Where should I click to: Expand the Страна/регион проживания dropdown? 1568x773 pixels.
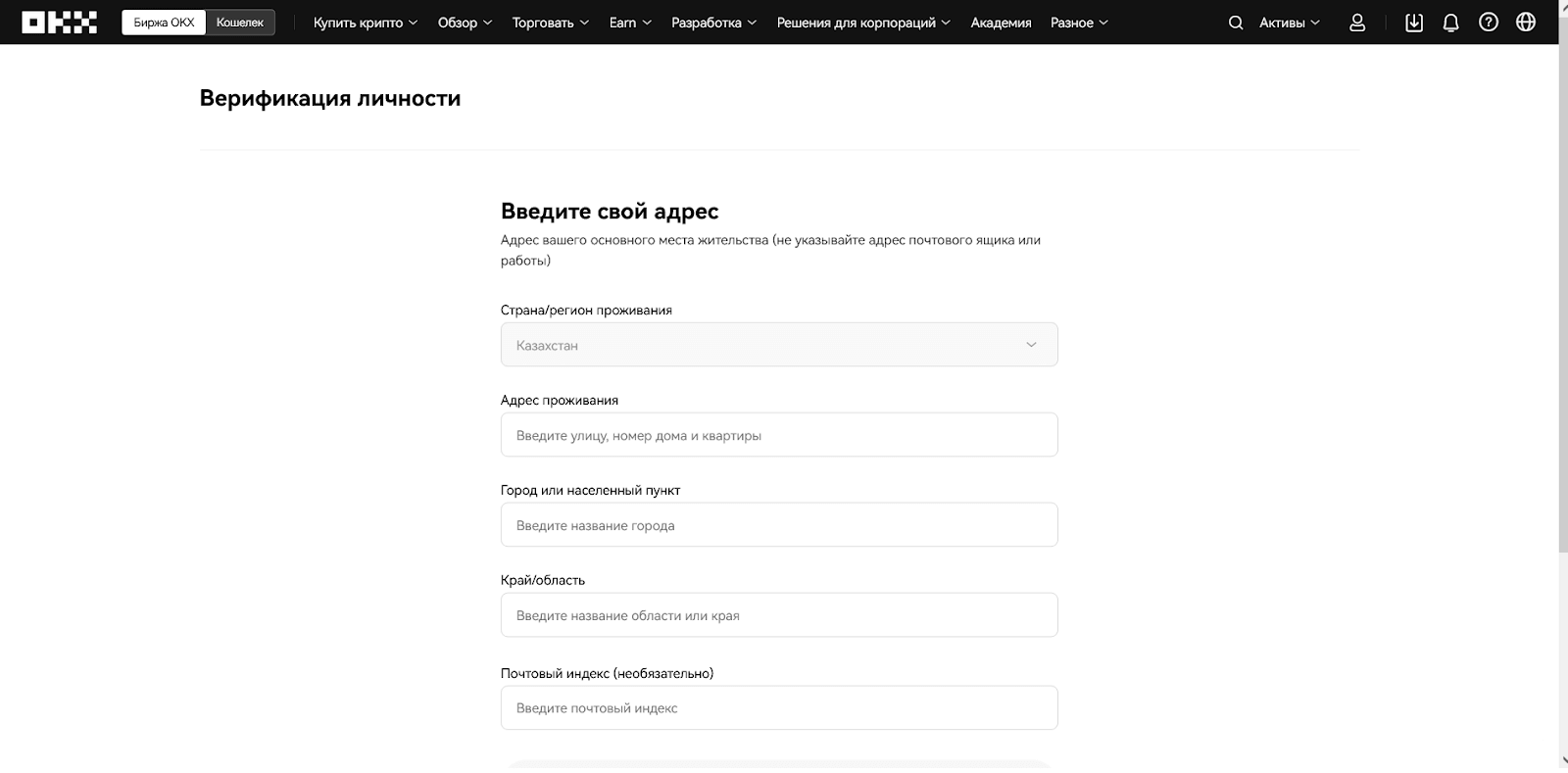coord(778,345)
